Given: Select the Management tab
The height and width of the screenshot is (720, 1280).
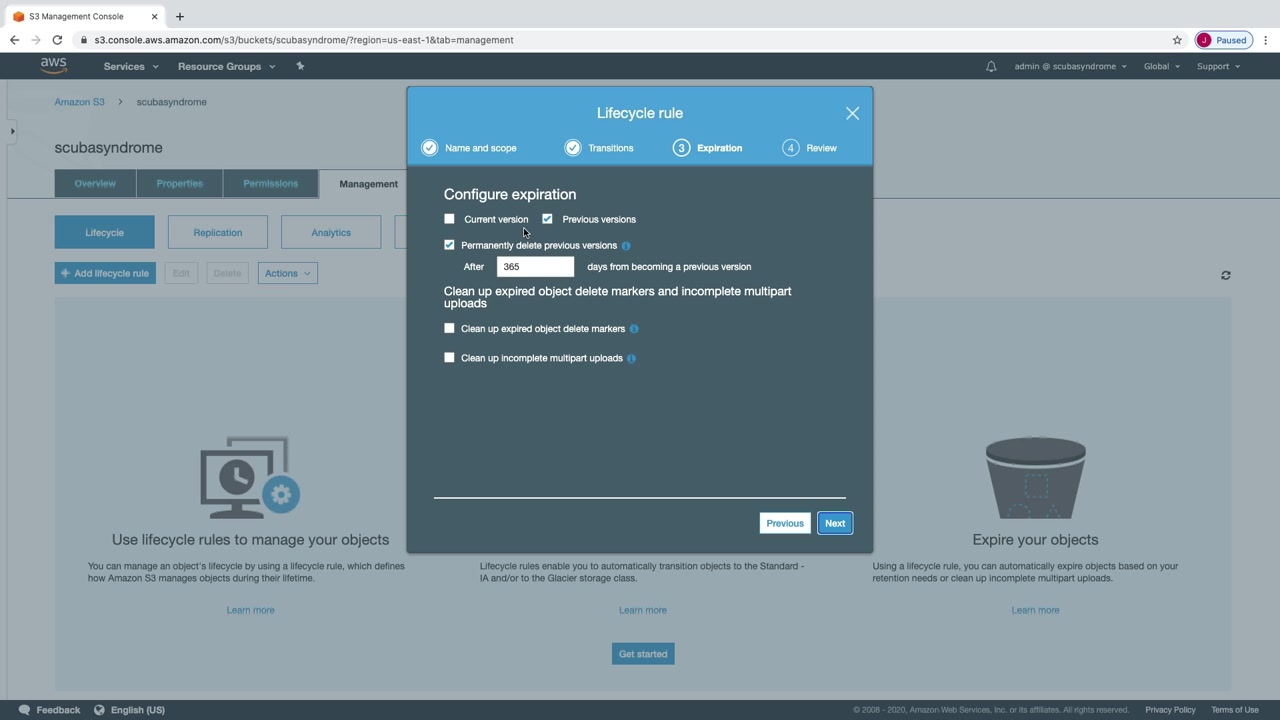Looking at the screenshot, I should point(368,184).
